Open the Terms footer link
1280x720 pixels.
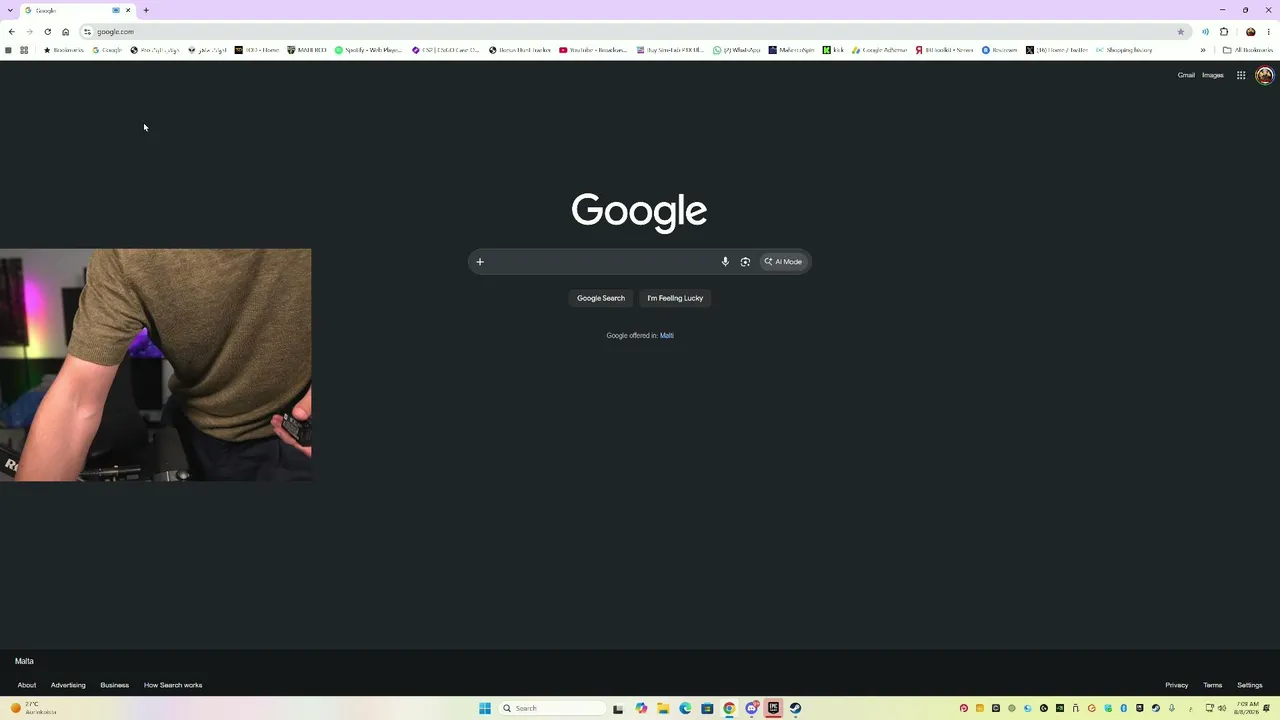pos(1213,685)
